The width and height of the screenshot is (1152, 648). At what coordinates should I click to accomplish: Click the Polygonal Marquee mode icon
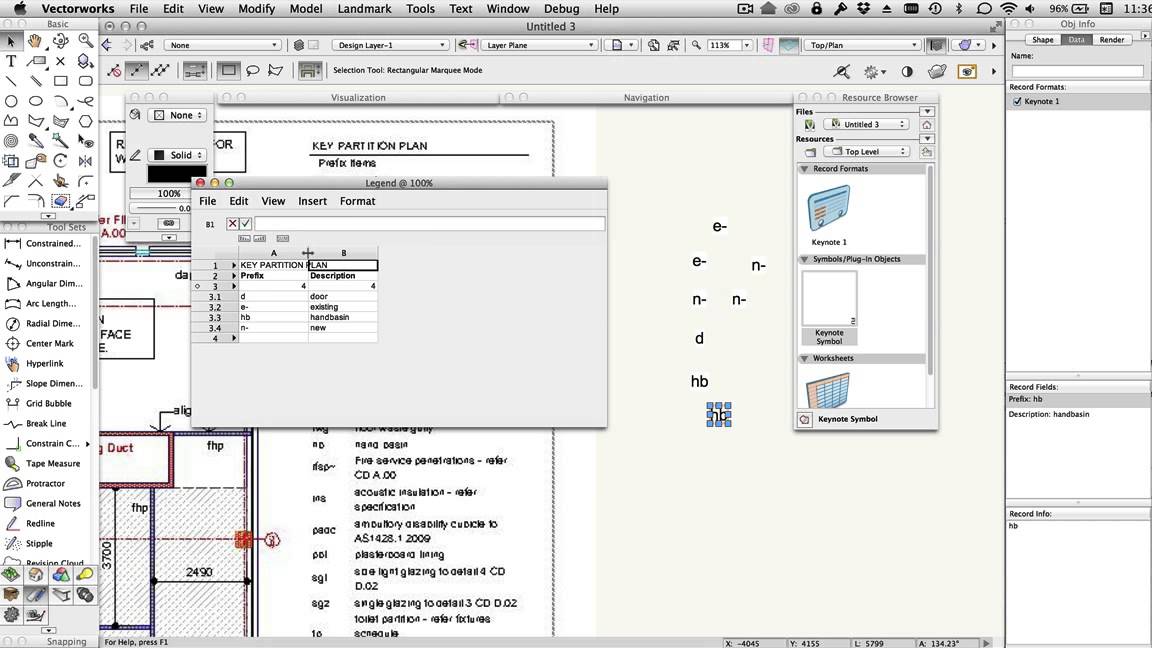click(276, 71)
